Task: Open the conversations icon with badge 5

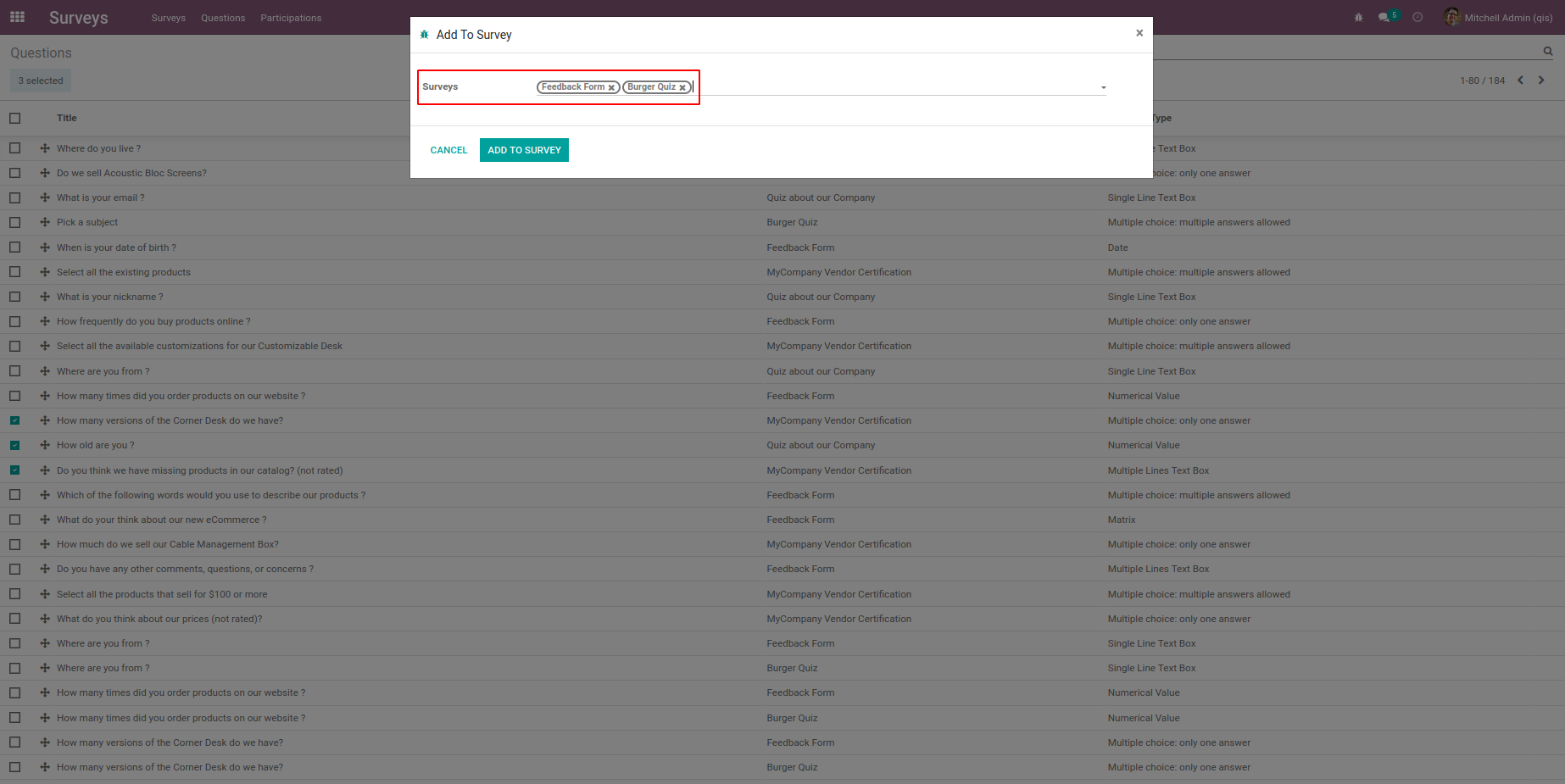Action: [1388, 17]
